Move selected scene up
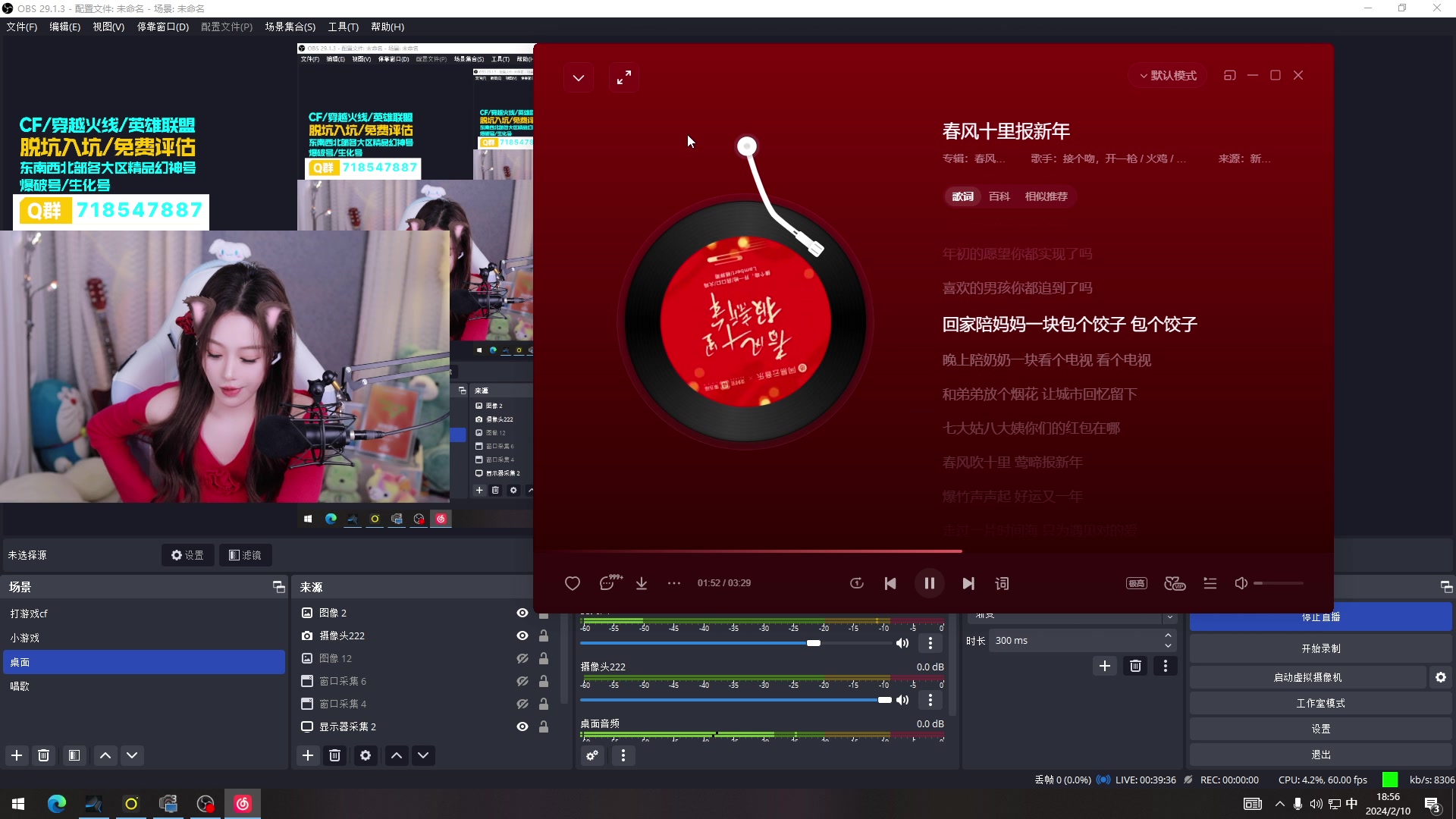This screenshot has width=1456, height=819. coord(105,755)
